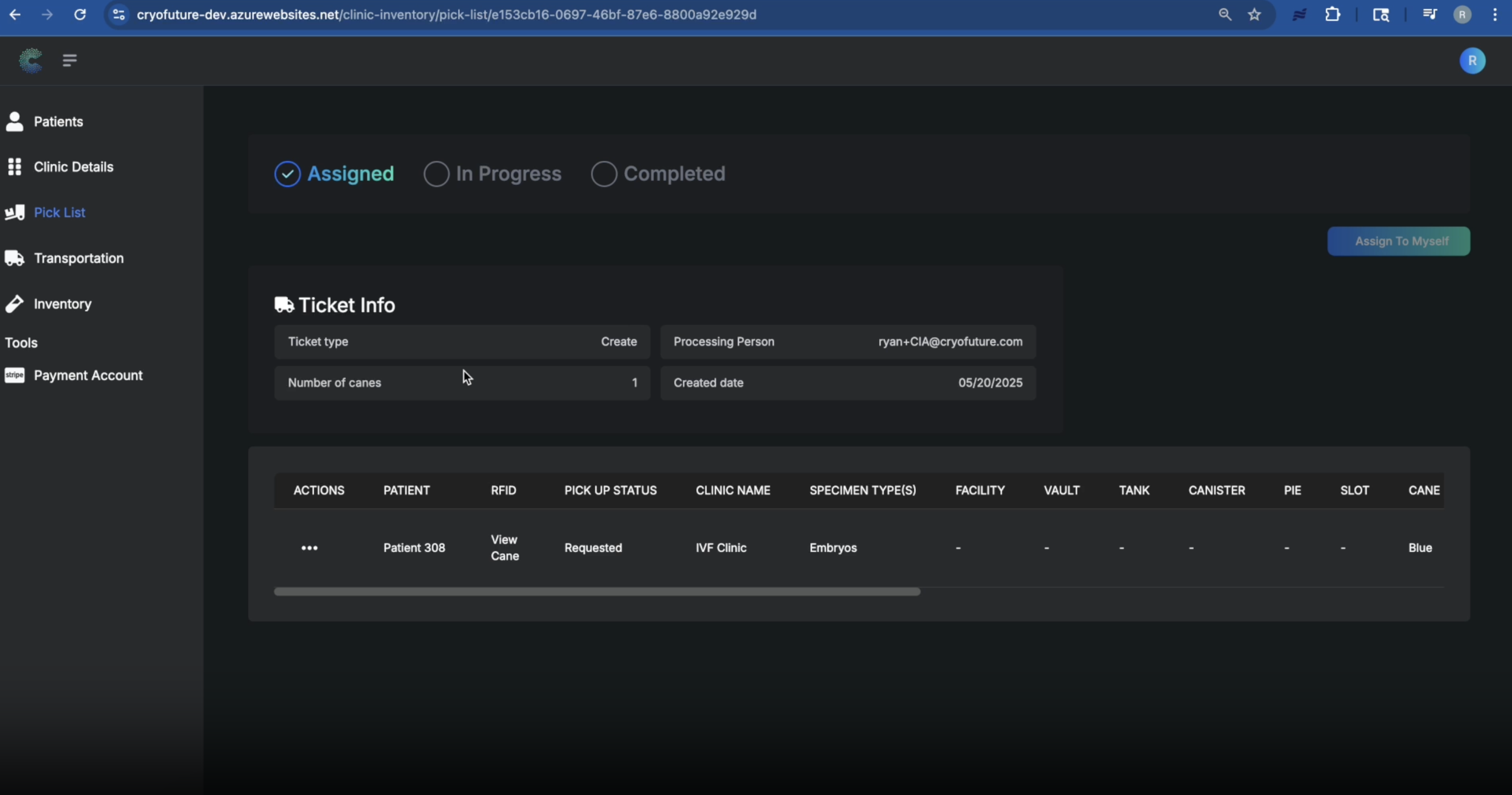Open the browser extensions puzzle icon
The height and width of the screenshot is (795, 1512).
[x=1333, y=15]
